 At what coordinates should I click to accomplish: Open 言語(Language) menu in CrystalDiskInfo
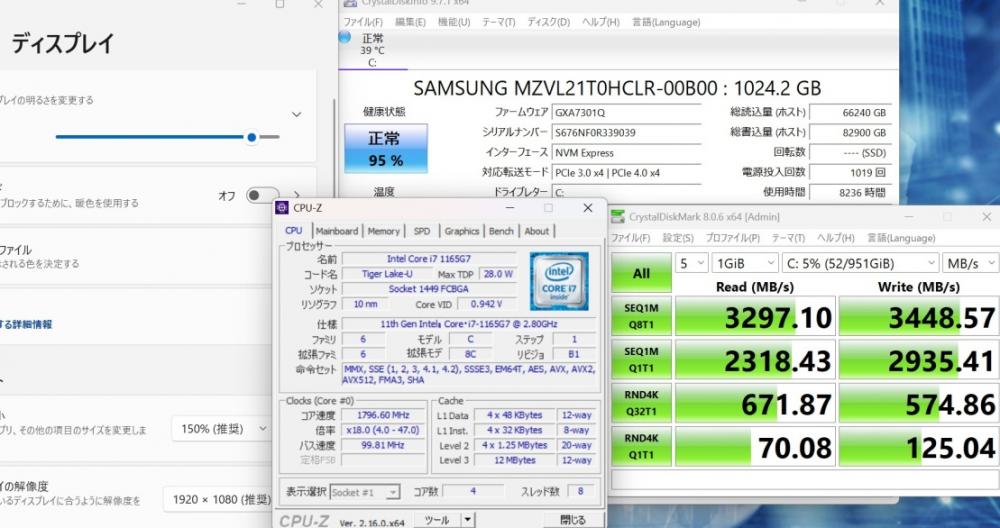click(x=666, y=22)
